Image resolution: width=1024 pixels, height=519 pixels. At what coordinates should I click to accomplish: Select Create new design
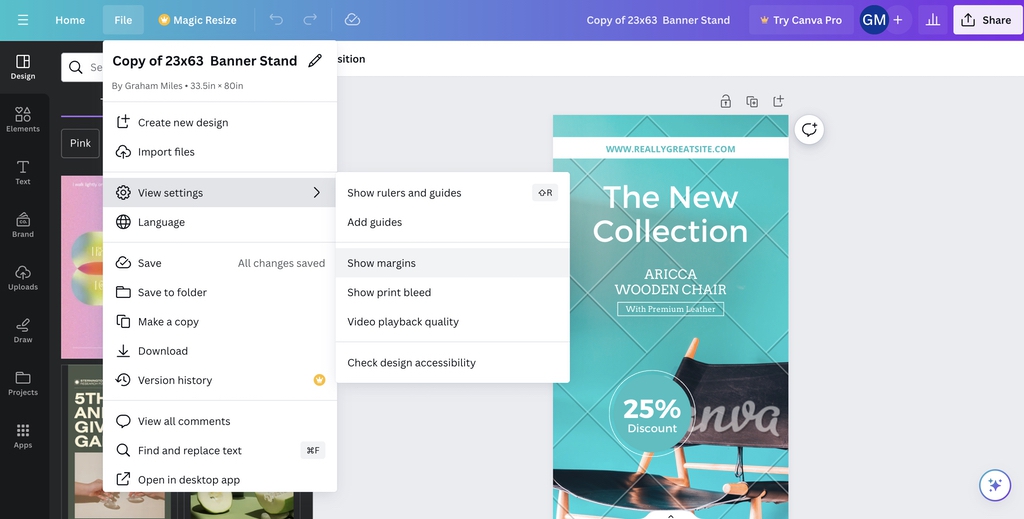[x=219, y=123]
